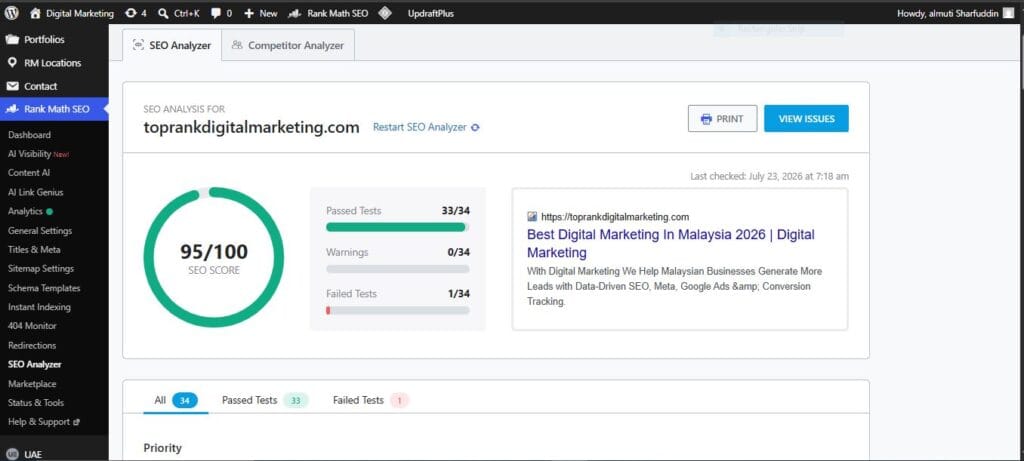This screenshot has height=461, width=1024.
Task: Open Schema Templates submenu item
Action: pyautogui.click(x=44, y=288)
